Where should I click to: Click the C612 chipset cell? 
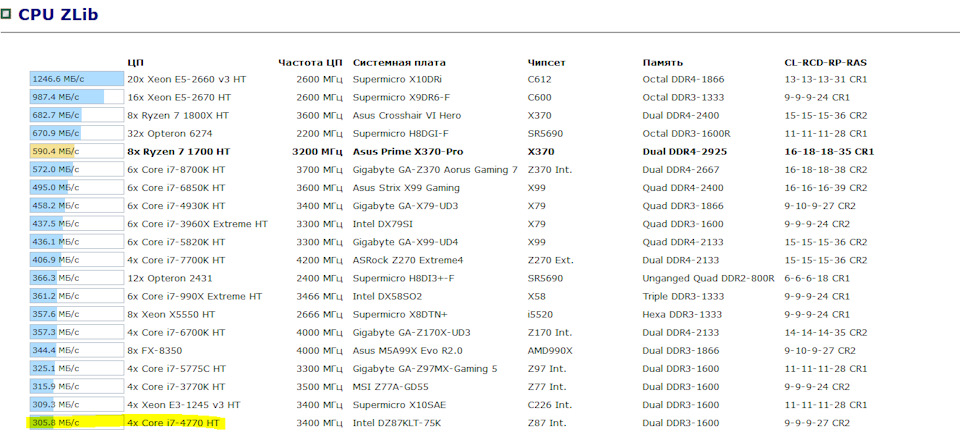click(x=539, y=79)
